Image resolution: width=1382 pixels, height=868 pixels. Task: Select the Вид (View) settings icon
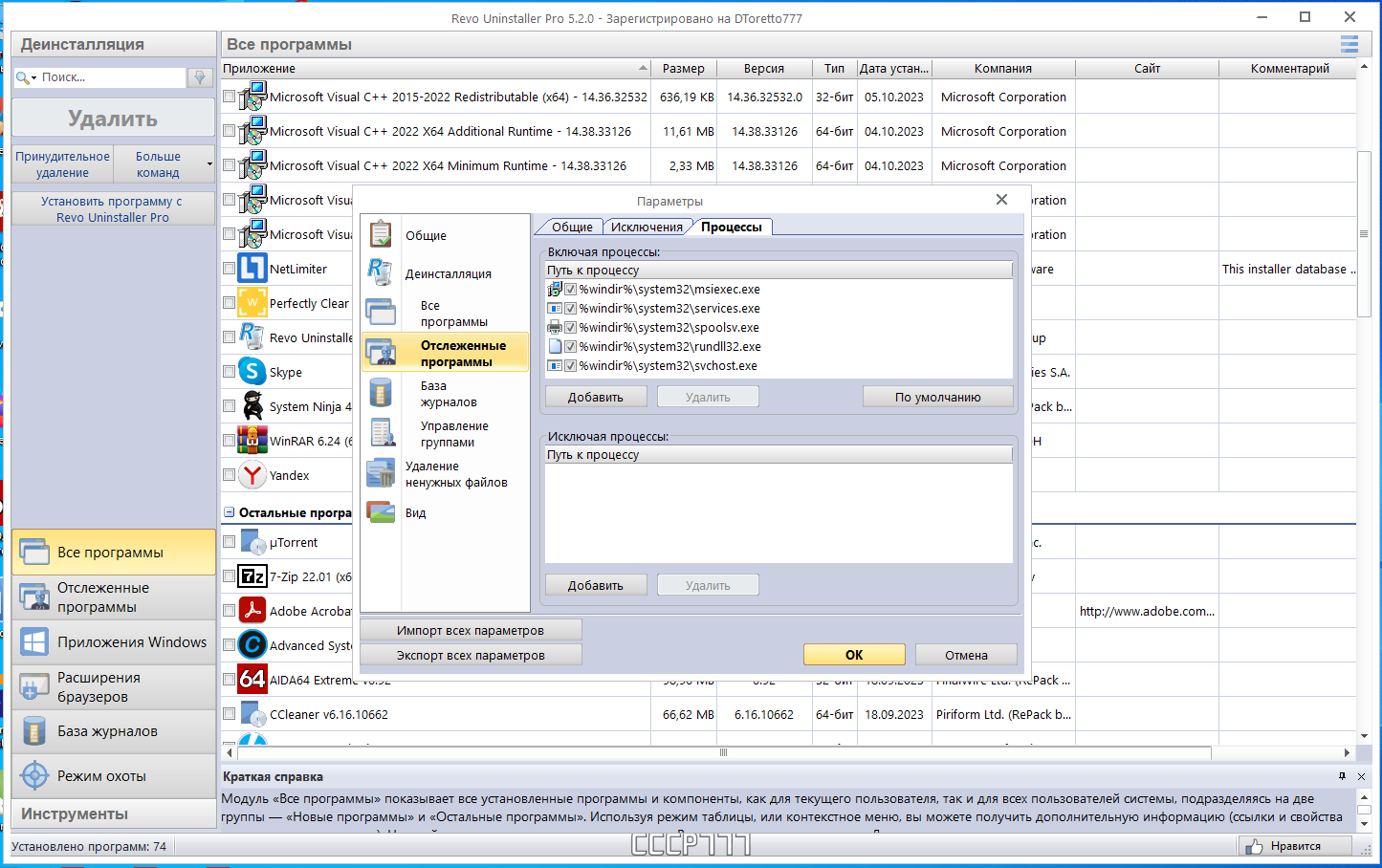381,512
